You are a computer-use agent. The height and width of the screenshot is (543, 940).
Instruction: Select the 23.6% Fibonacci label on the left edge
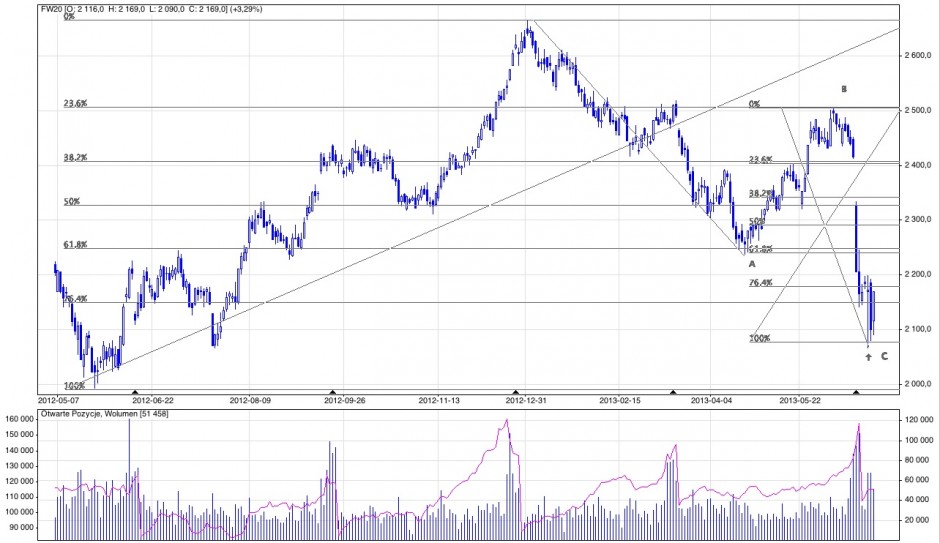coord(75,102)
